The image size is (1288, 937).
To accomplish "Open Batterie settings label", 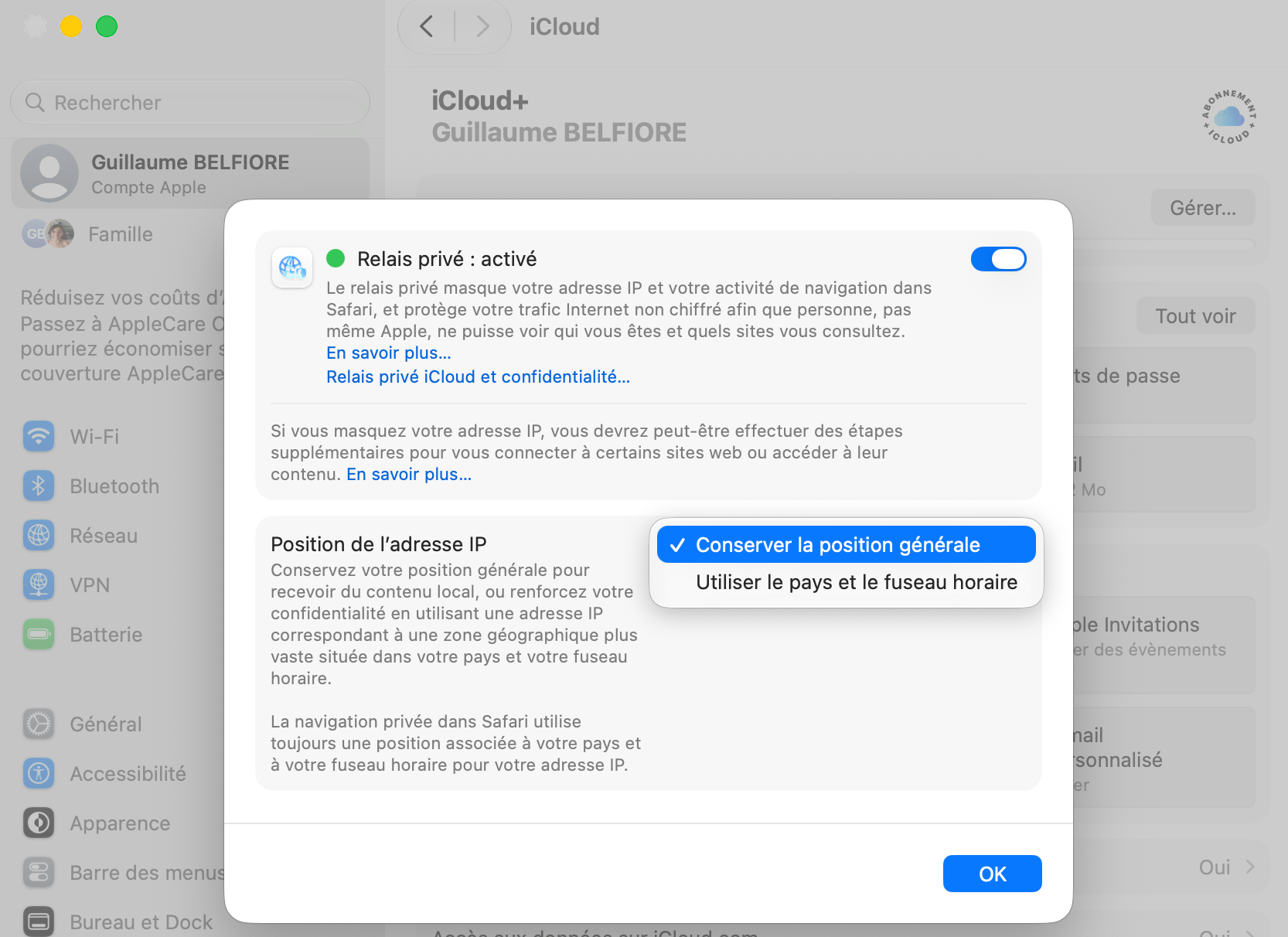I will point(106,635).
